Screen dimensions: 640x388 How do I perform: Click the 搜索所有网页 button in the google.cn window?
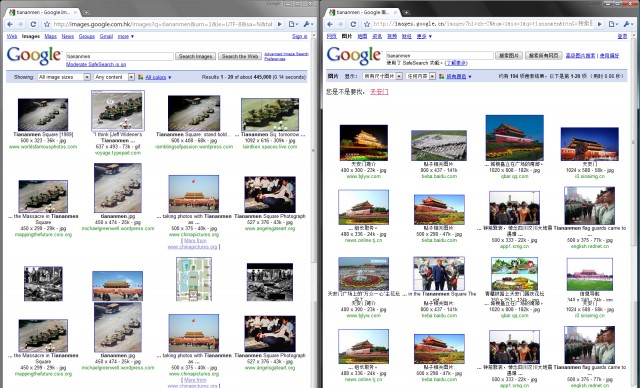tap(544, 55)
